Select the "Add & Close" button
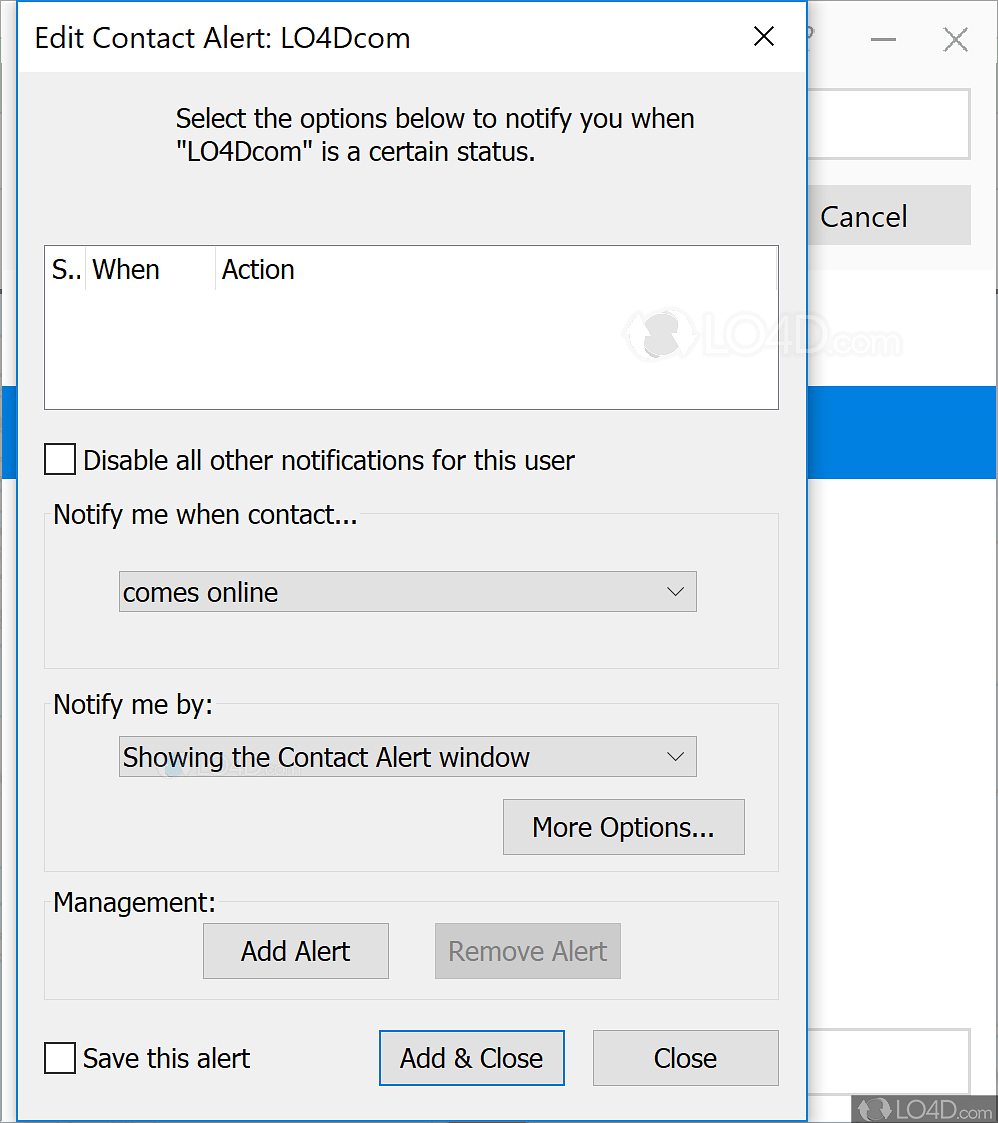The height and width of the screenshot is (1123, 998). point(471,1058)
